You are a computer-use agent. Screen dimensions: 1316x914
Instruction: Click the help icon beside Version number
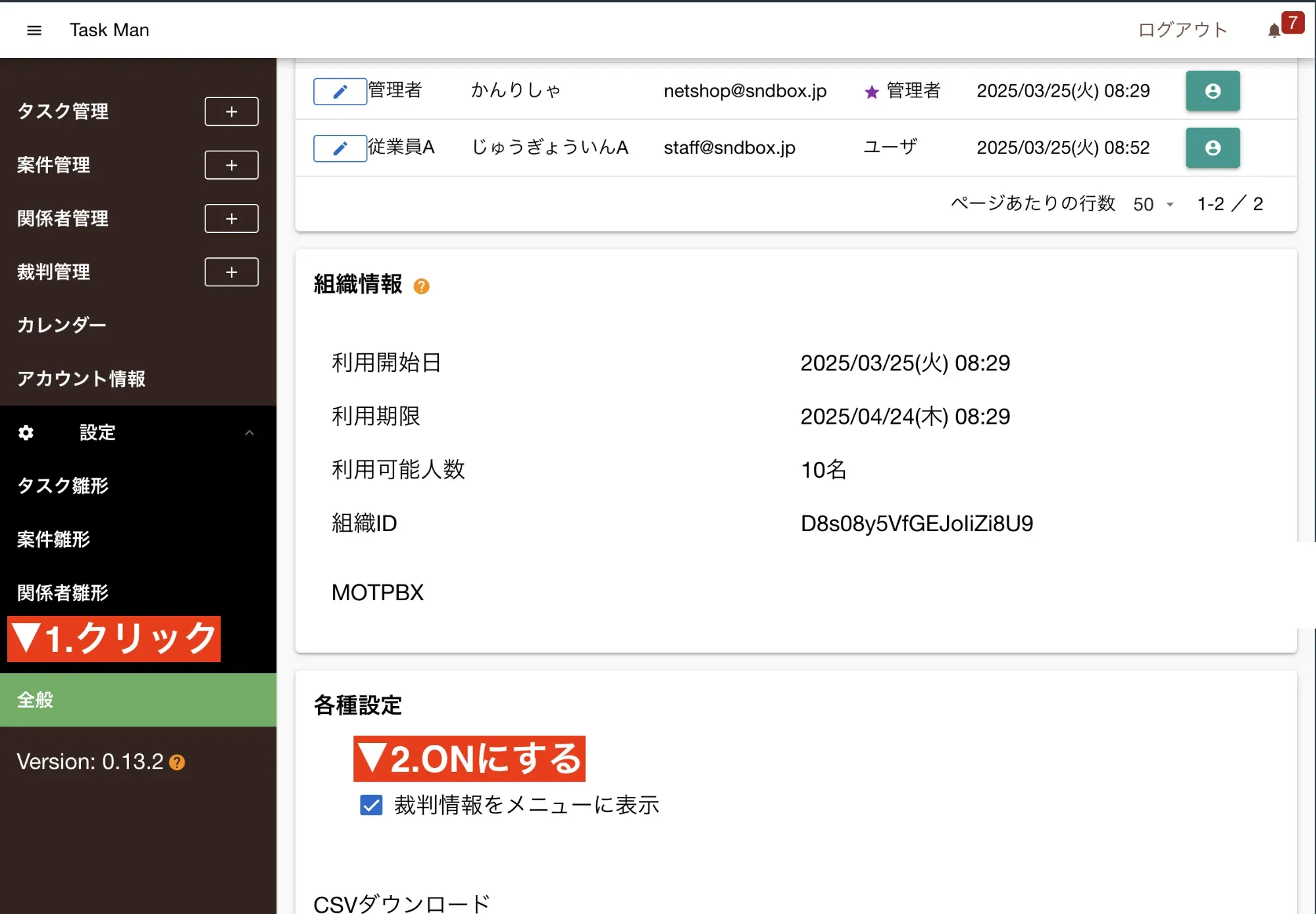pos(177,762)
